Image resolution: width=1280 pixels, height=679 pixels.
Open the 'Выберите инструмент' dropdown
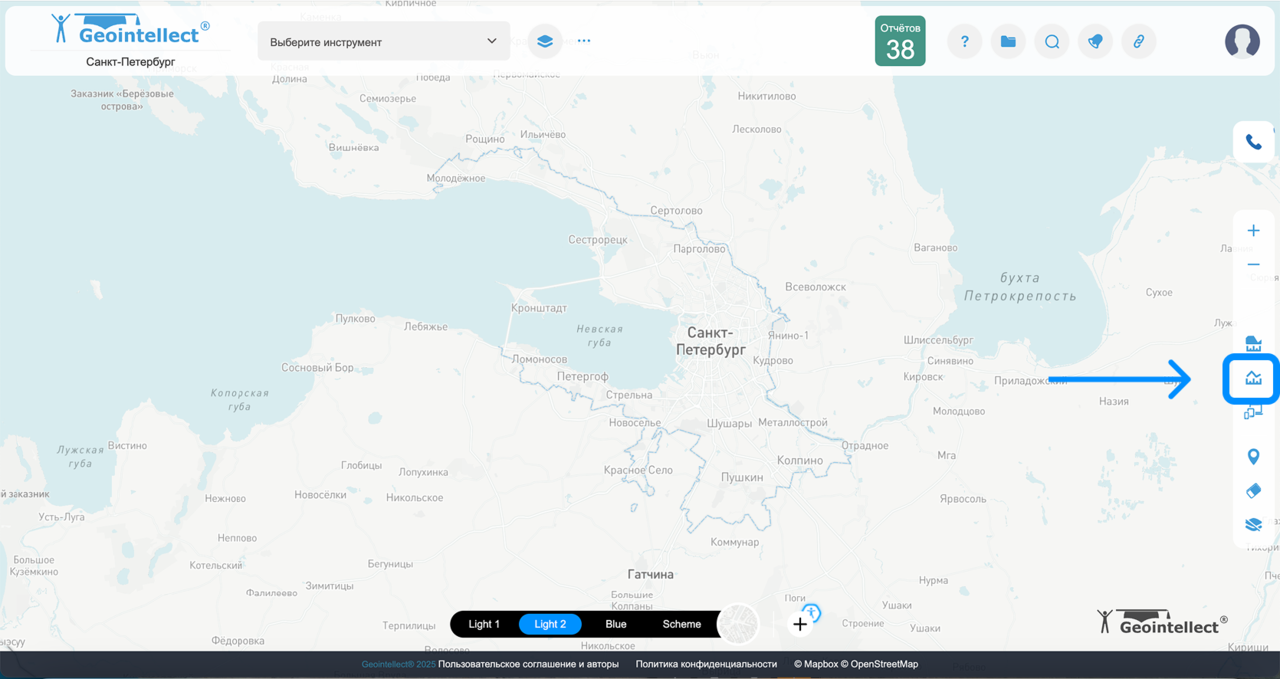[383, 42]
